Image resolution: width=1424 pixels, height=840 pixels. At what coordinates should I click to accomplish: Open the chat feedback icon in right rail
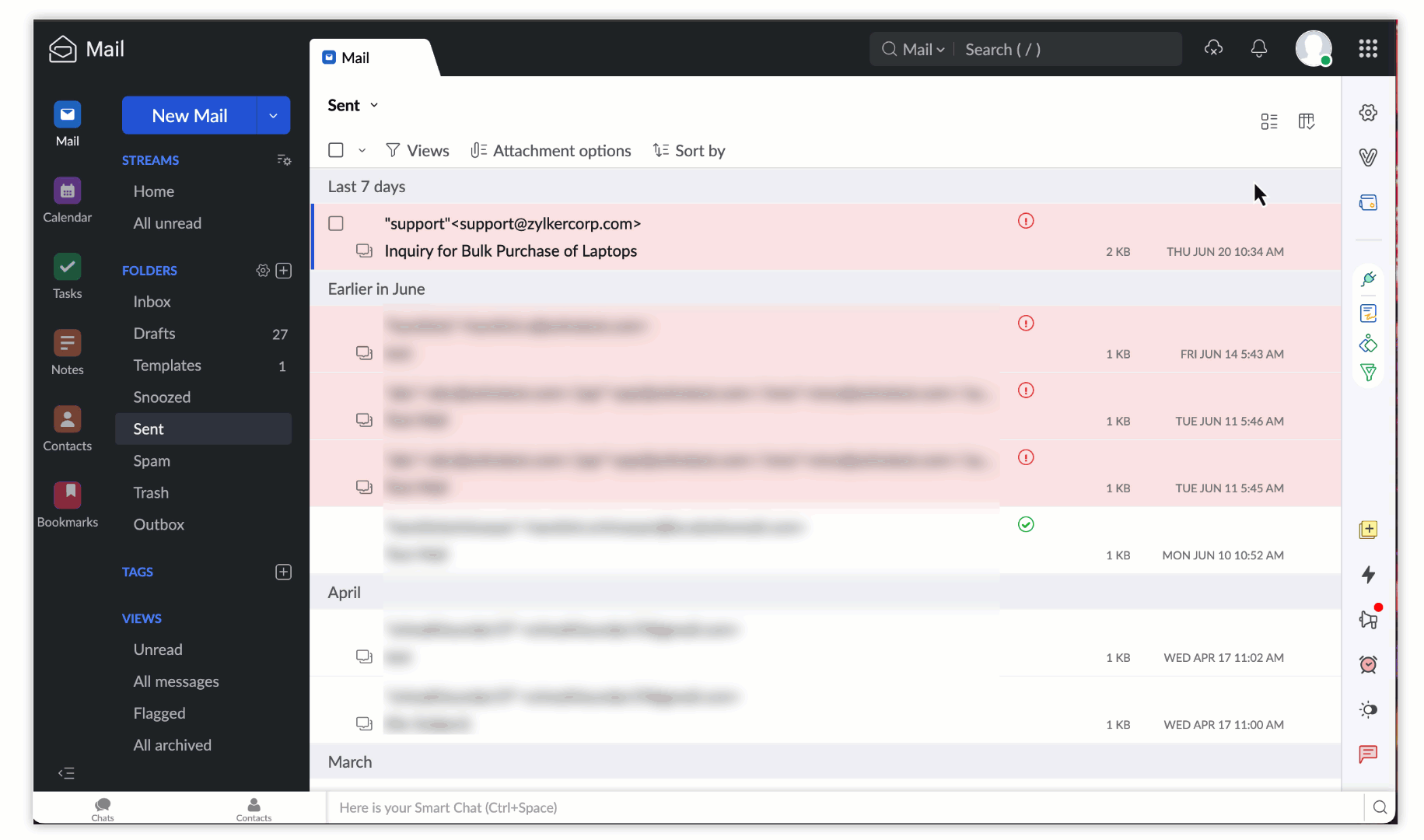(1368, 754)
